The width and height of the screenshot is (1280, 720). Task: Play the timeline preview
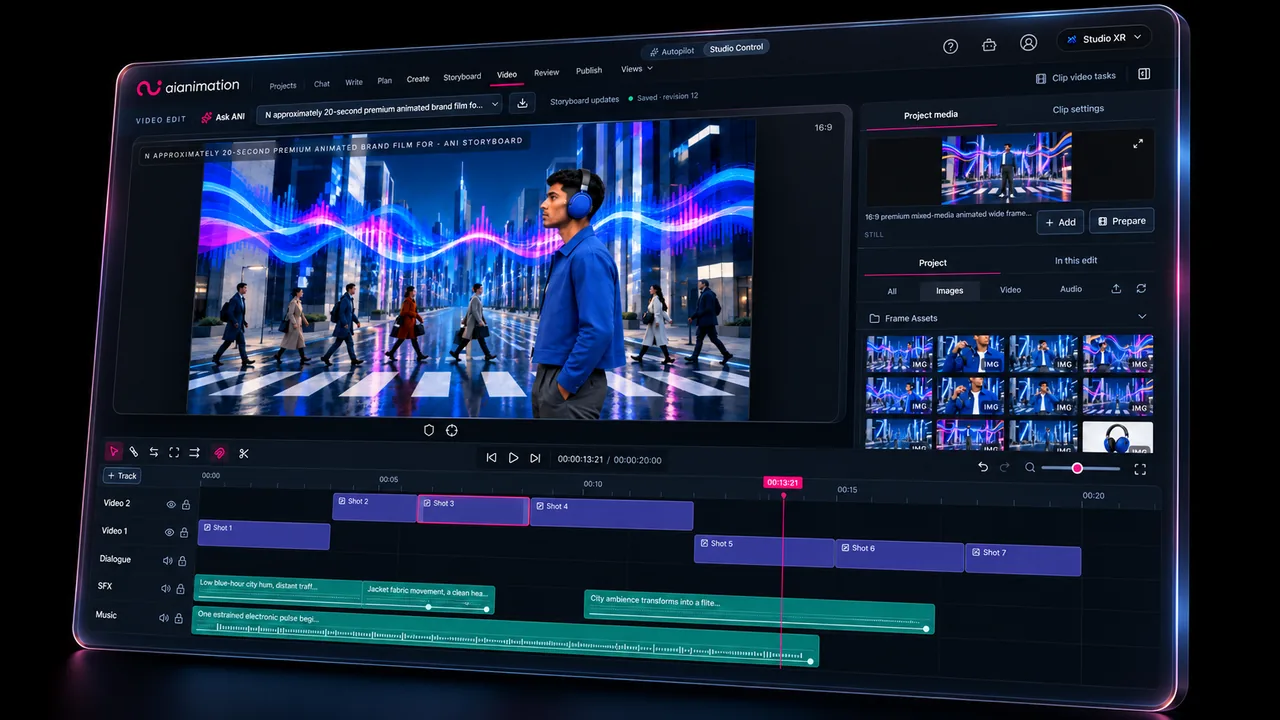[513, 458]
